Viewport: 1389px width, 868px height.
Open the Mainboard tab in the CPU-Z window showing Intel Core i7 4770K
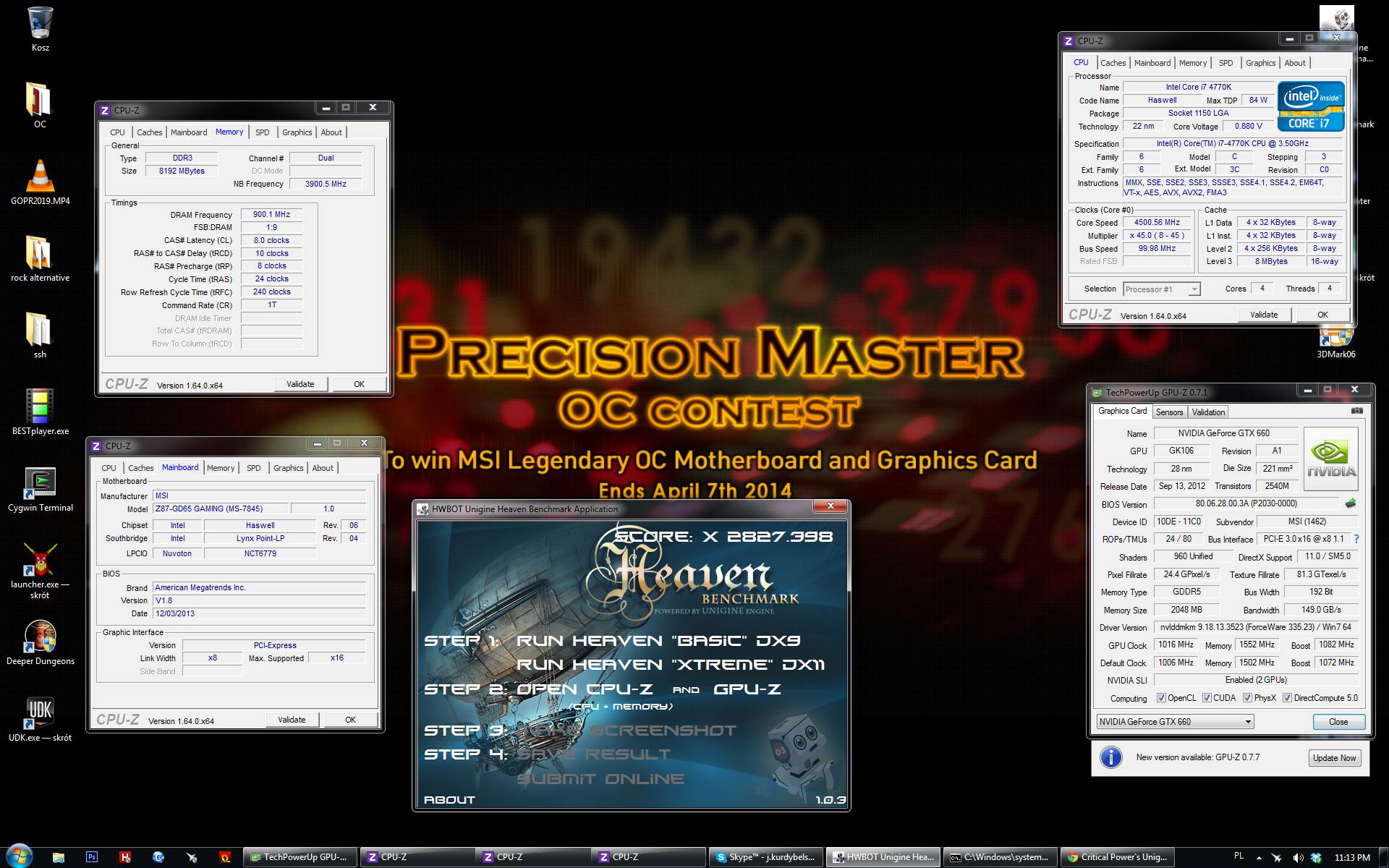1152,63
